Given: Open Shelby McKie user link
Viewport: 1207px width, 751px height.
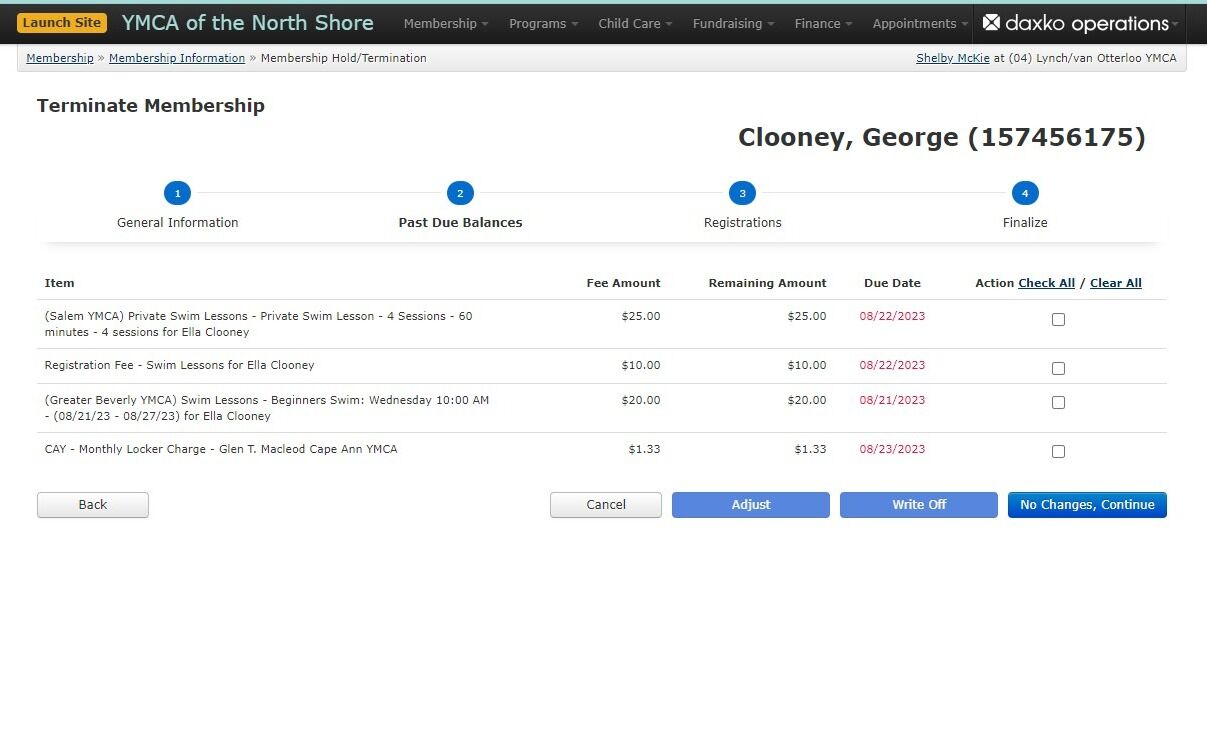Looking at the screenshot, I should click(953, 58).
